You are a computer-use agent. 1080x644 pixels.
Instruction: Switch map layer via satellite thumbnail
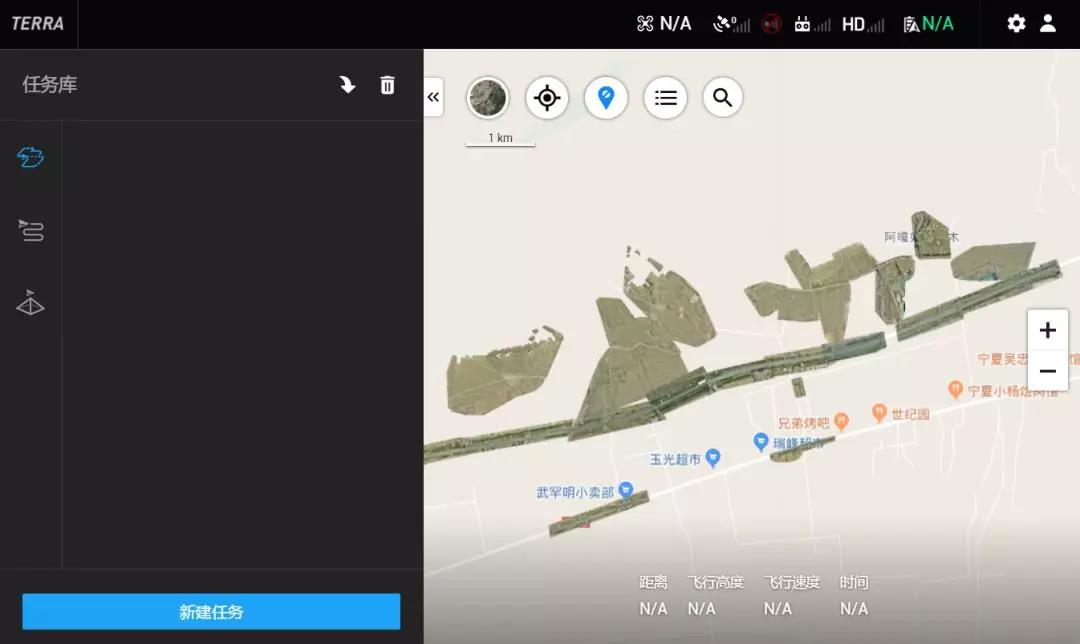488,97
